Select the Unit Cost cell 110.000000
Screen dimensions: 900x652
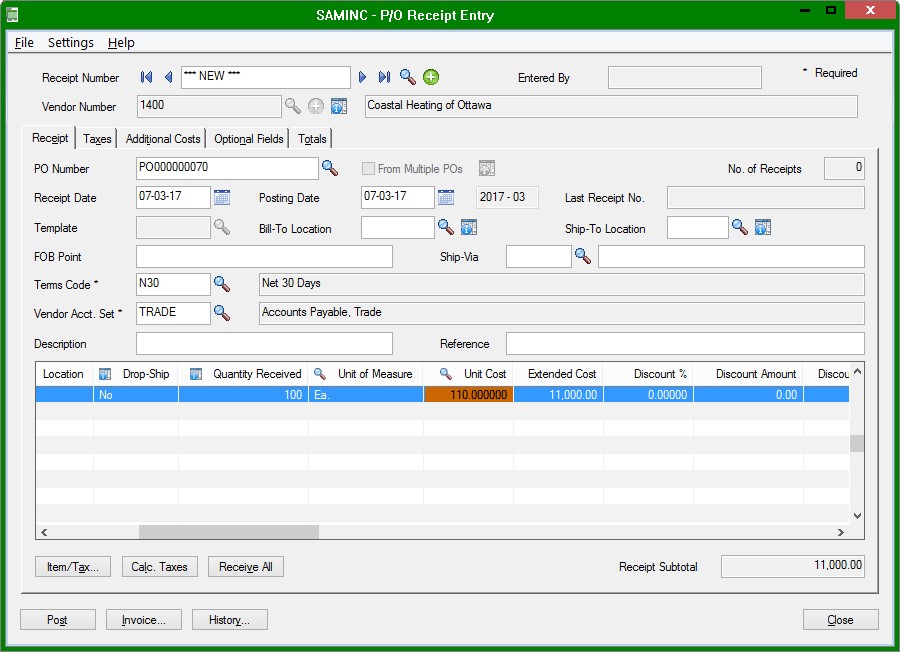coord(469,395)
